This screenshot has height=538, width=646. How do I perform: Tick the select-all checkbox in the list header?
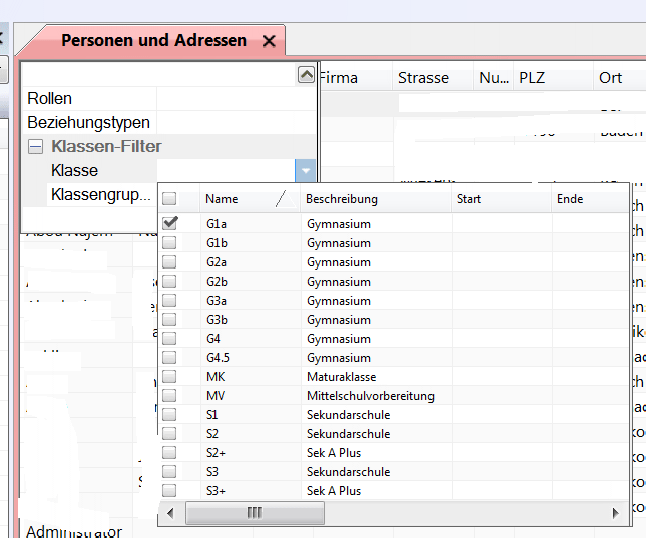[x=170, y=199]
